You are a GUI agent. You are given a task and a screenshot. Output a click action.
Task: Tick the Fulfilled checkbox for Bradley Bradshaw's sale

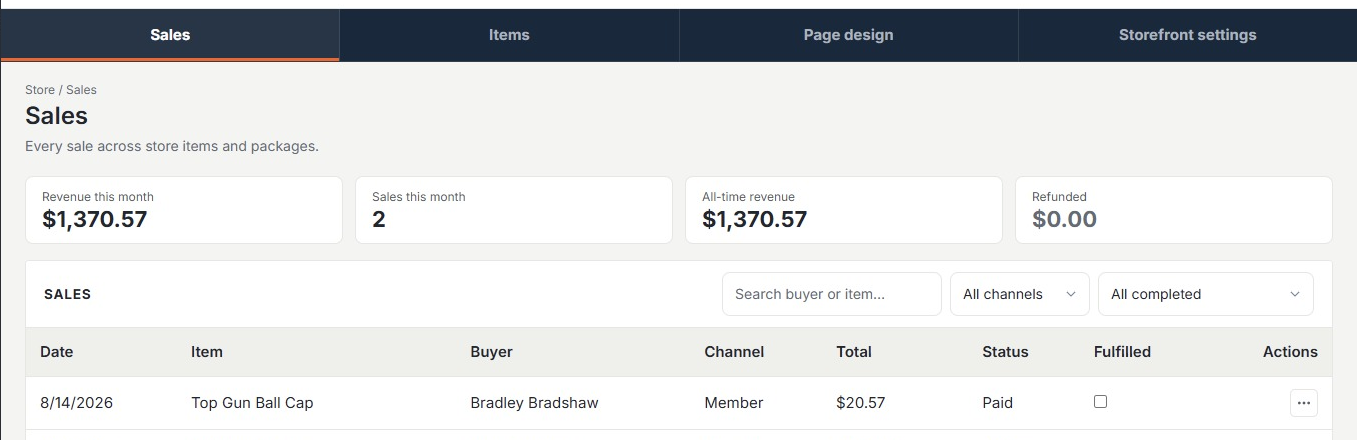[1100, 401]
